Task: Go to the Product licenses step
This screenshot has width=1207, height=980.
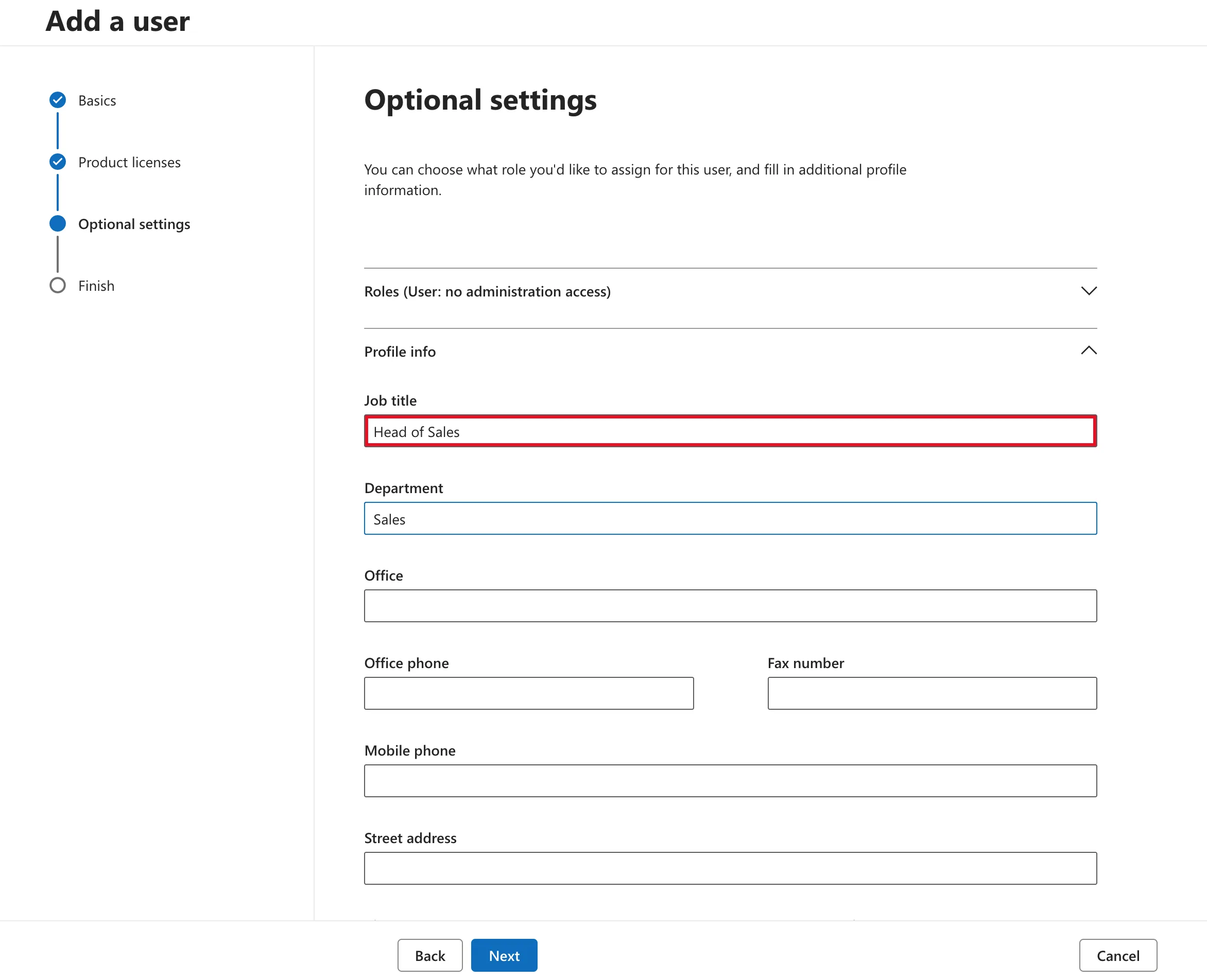Action: pos(129,163)
